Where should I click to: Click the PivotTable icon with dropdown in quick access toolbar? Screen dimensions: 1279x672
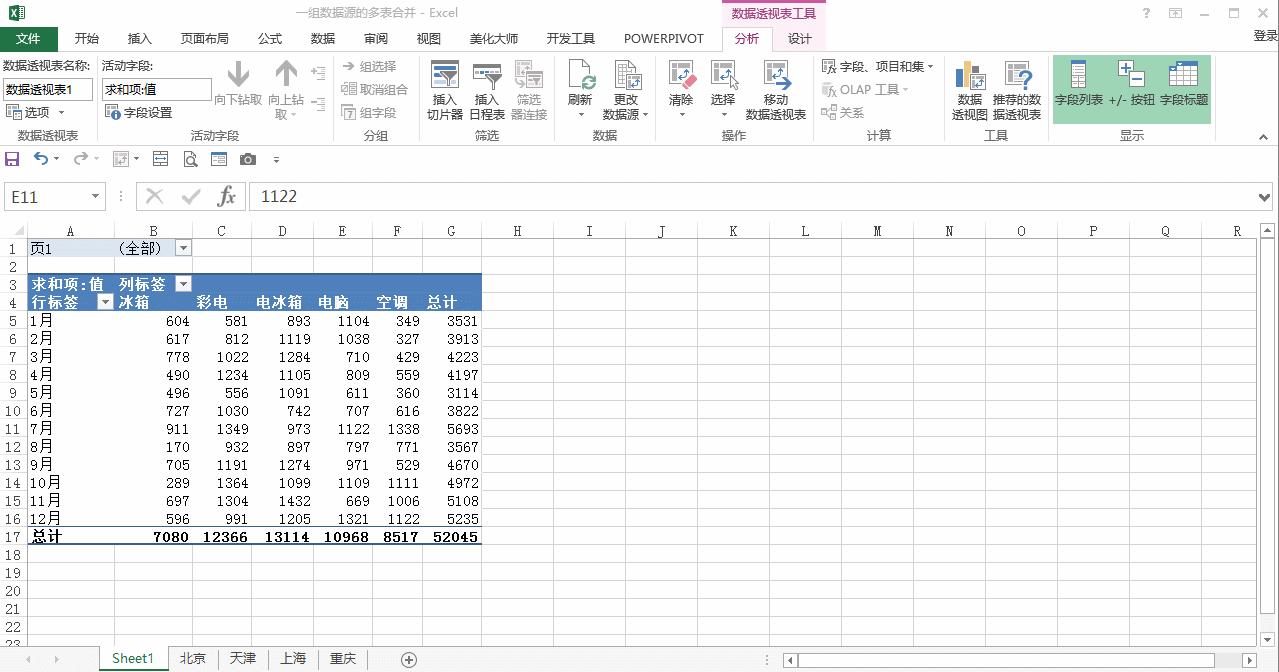pyautogui.click(x=125, y=159)
